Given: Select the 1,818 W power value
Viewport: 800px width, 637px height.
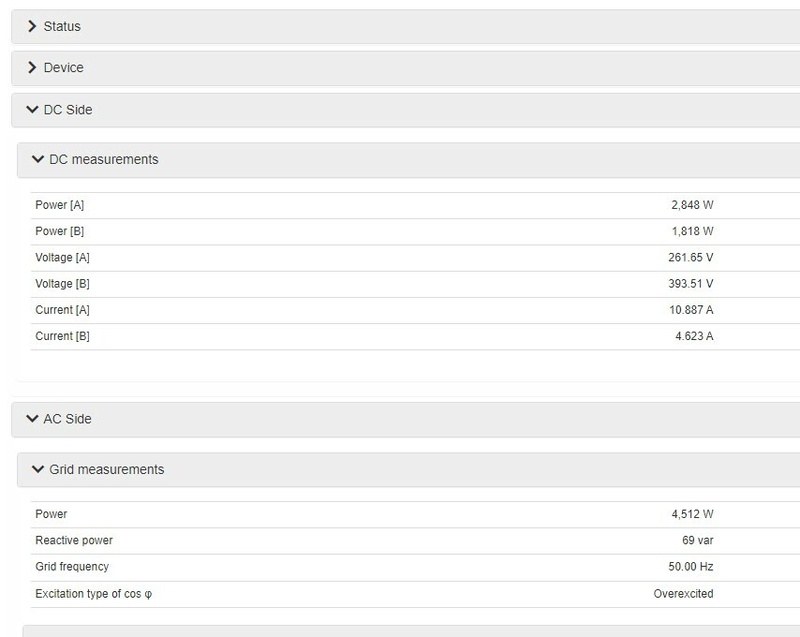Looking at the screenshot, I should click(692, 231).
